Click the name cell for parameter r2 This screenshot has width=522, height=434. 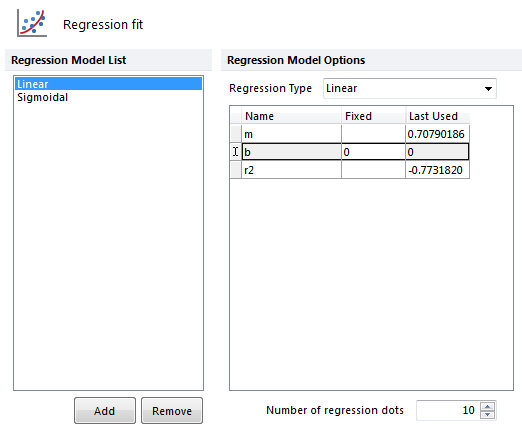291,170
